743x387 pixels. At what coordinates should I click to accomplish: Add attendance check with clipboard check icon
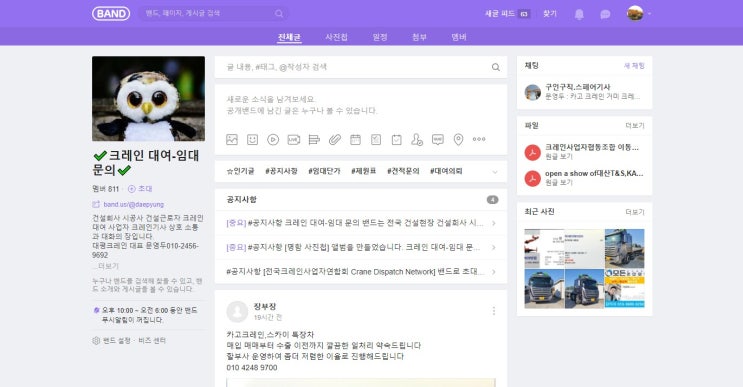point(397,139)
